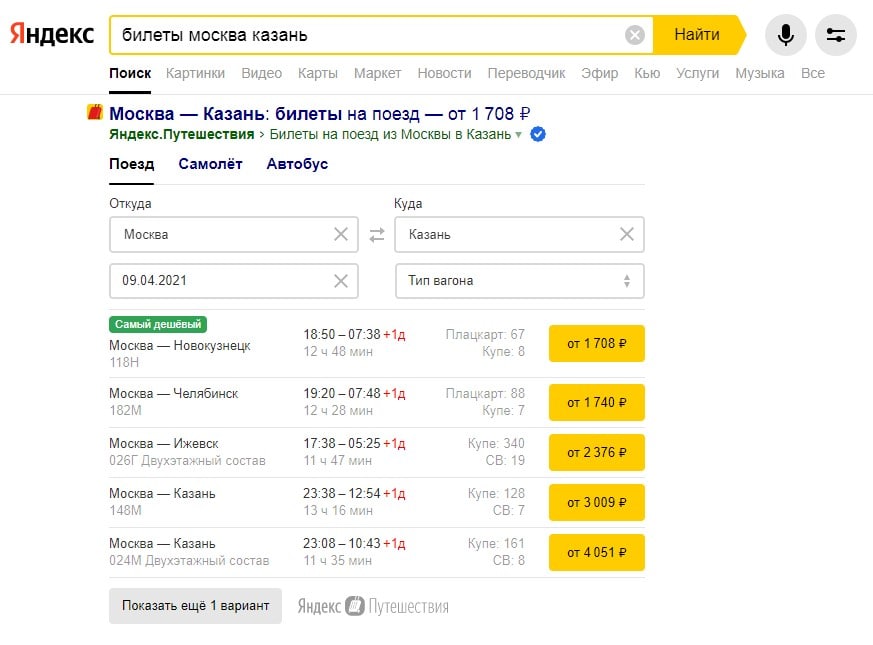Open the Эфир tab
Image resolution: width=873 pixels, height=645 pixels.
600,73
